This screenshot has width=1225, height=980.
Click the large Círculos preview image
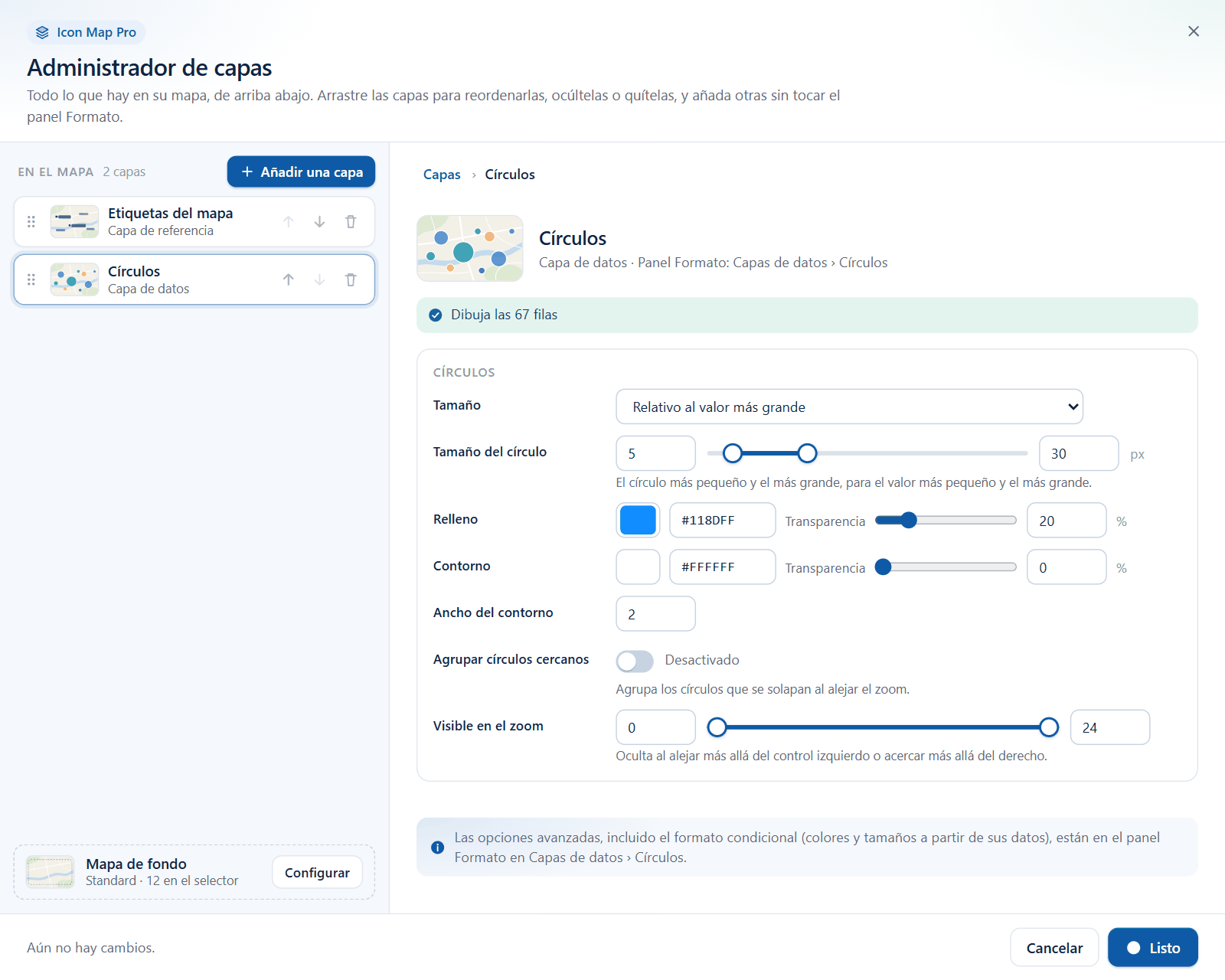click(x=470, y=248)
